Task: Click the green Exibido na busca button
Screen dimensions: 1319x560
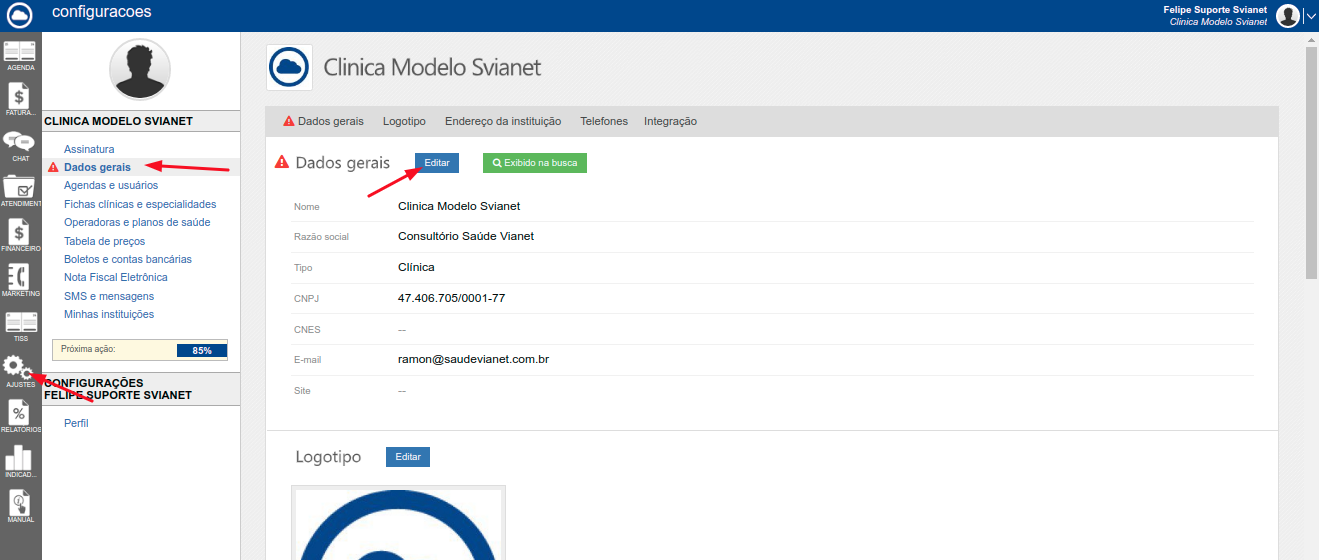Action: pos(535,162)
